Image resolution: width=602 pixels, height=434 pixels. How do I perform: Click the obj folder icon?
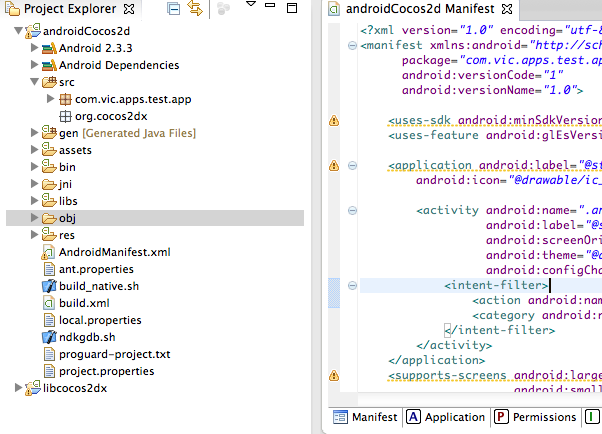coord(49,218)
